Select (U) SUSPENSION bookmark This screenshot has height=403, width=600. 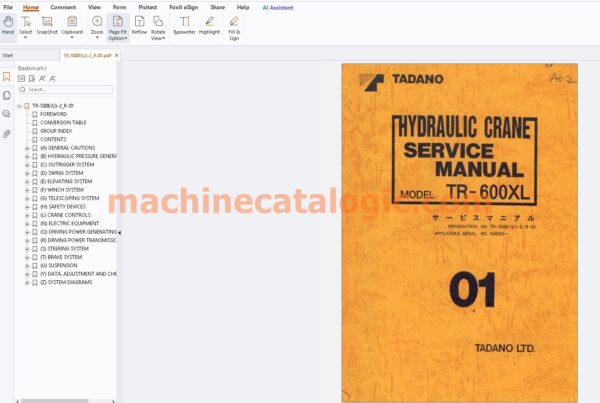point(59,266)
